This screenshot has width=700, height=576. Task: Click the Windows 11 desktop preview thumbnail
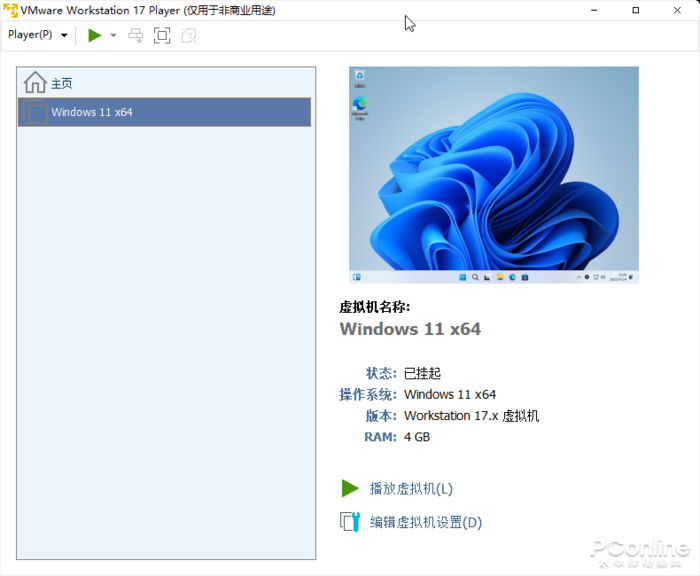tap(493, 175)
